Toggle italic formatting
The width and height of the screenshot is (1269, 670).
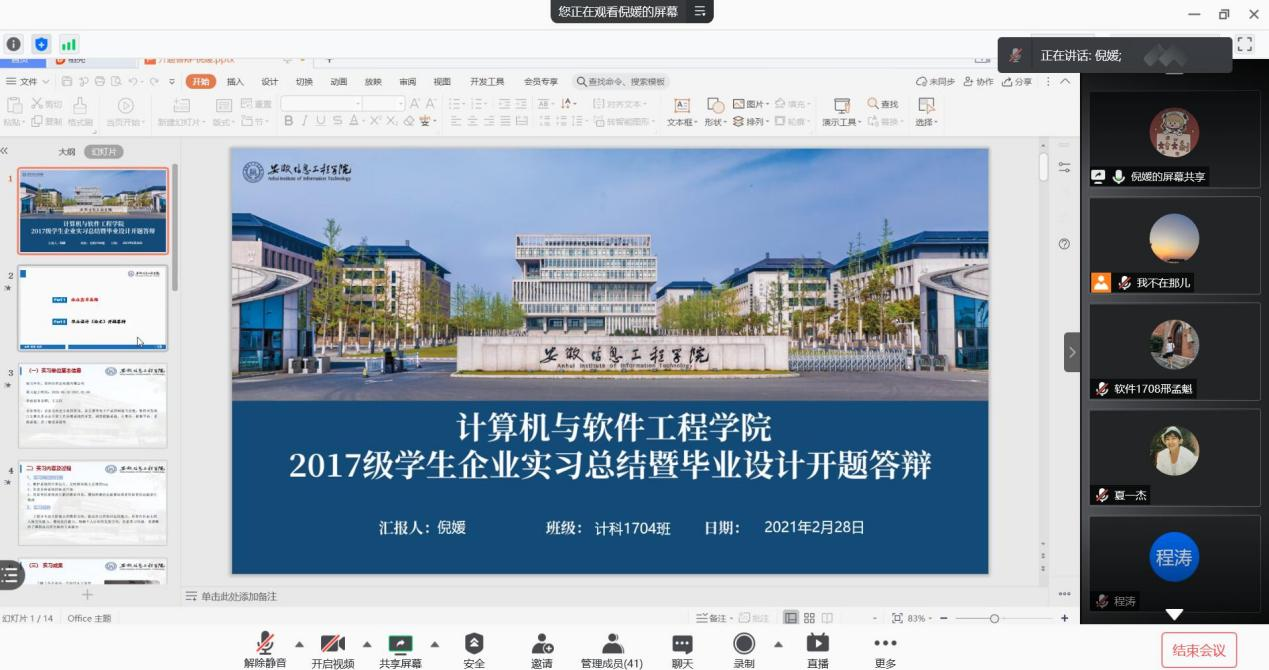[x=302, y=122]
